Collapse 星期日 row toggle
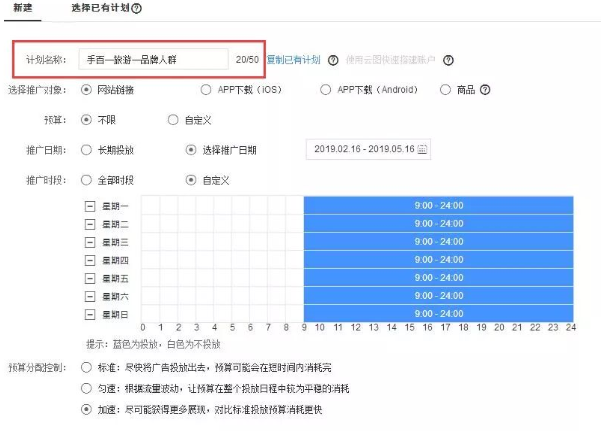This screenshot has height=431, width=606. (90, 315)
